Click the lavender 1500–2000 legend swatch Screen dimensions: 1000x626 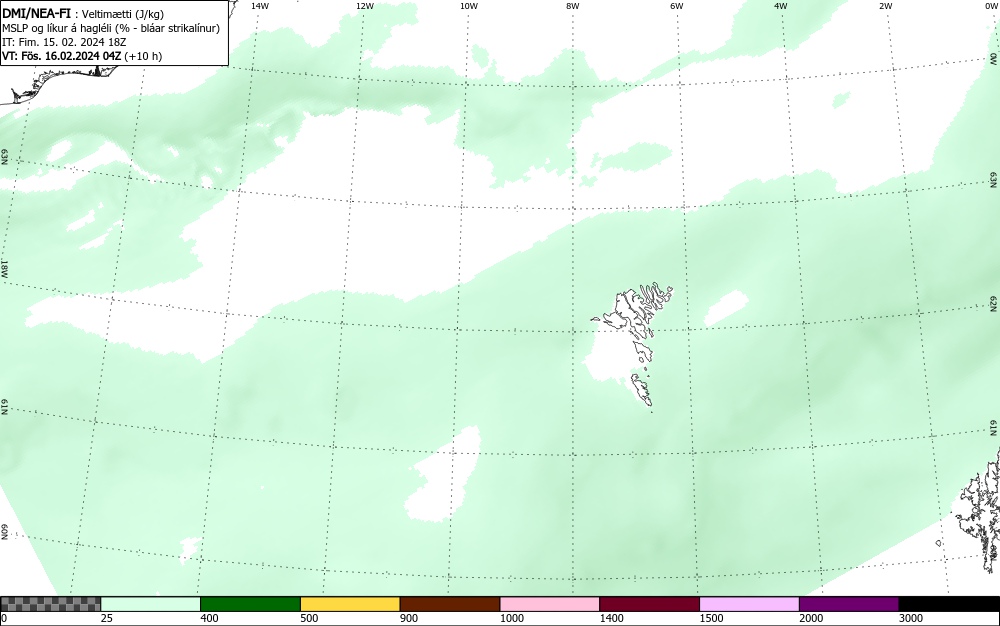click(749, 604)
